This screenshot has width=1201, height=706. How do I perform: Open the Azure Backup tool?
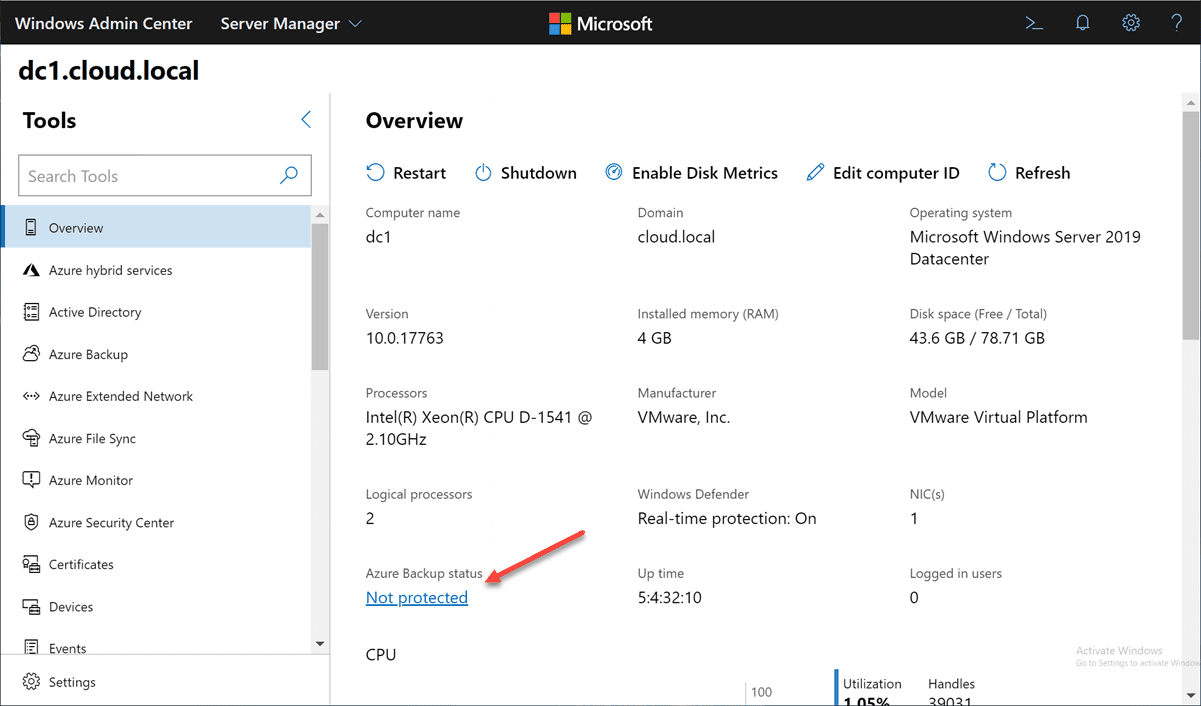[88, 354]
